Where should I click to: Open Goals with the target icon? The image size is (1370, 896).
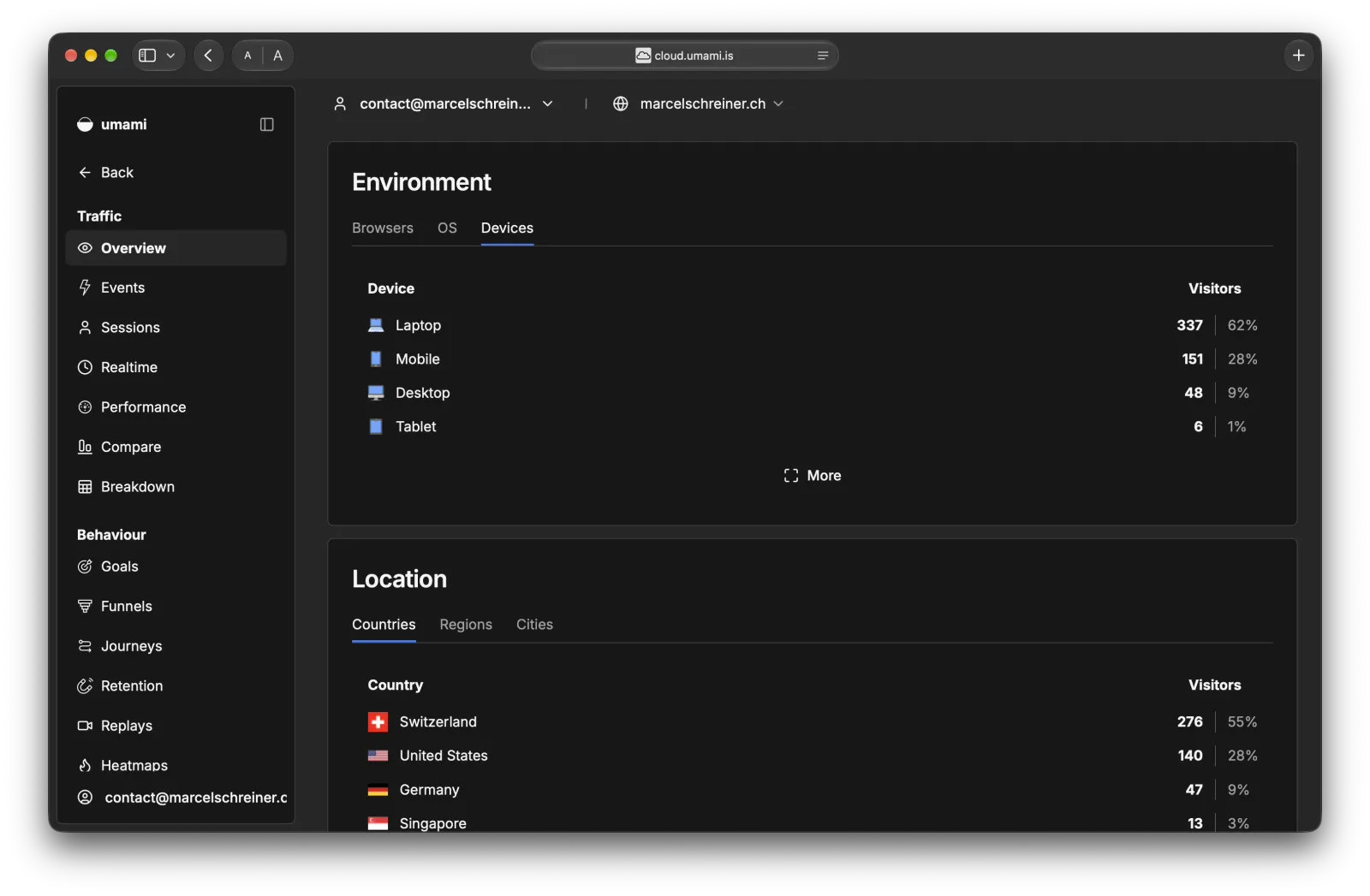[176, 567]
